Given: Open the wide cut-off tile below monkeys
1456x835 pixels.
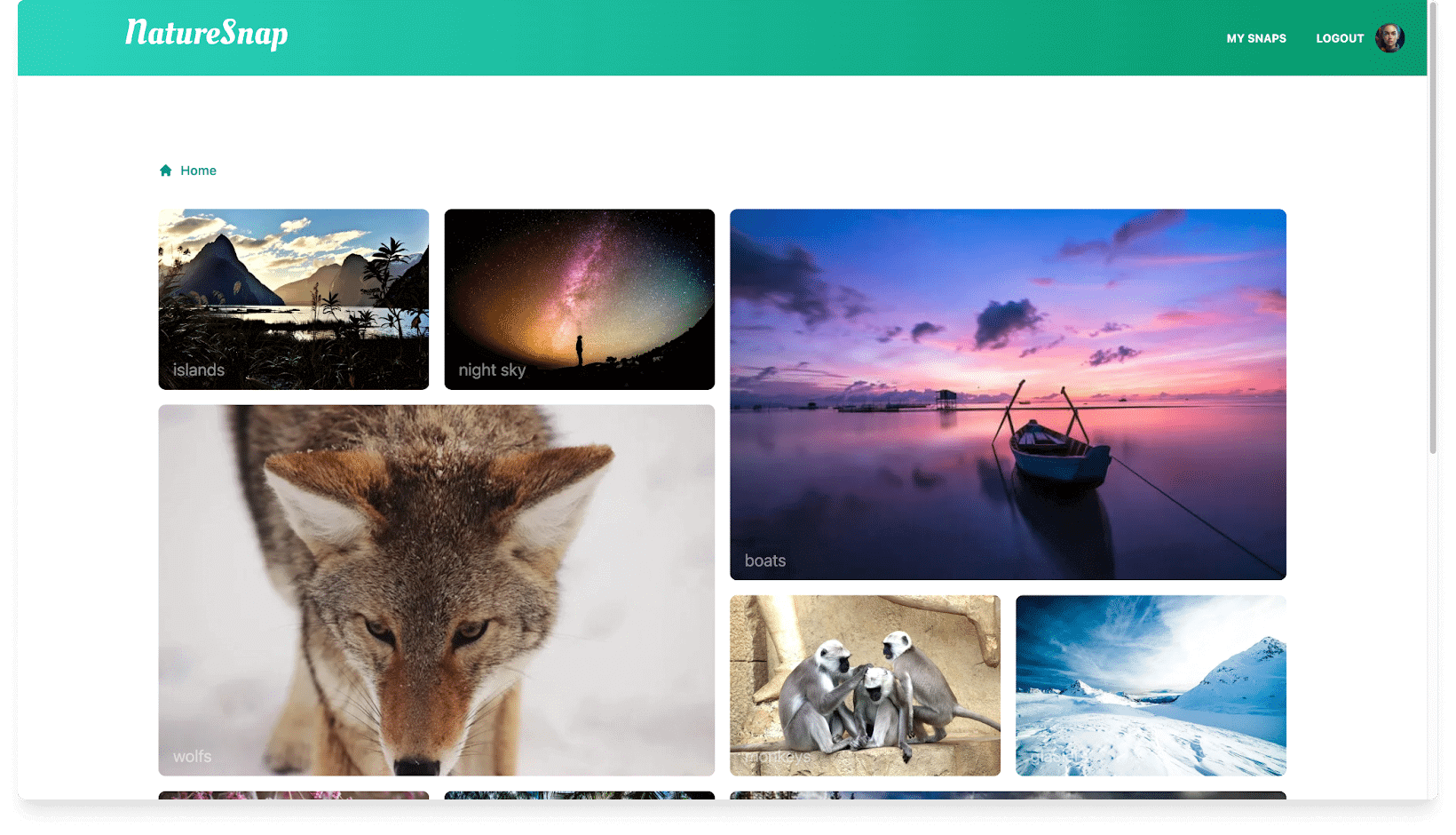Looking at the screenshot, I should pyautogui.click(x=1008, y=795).
